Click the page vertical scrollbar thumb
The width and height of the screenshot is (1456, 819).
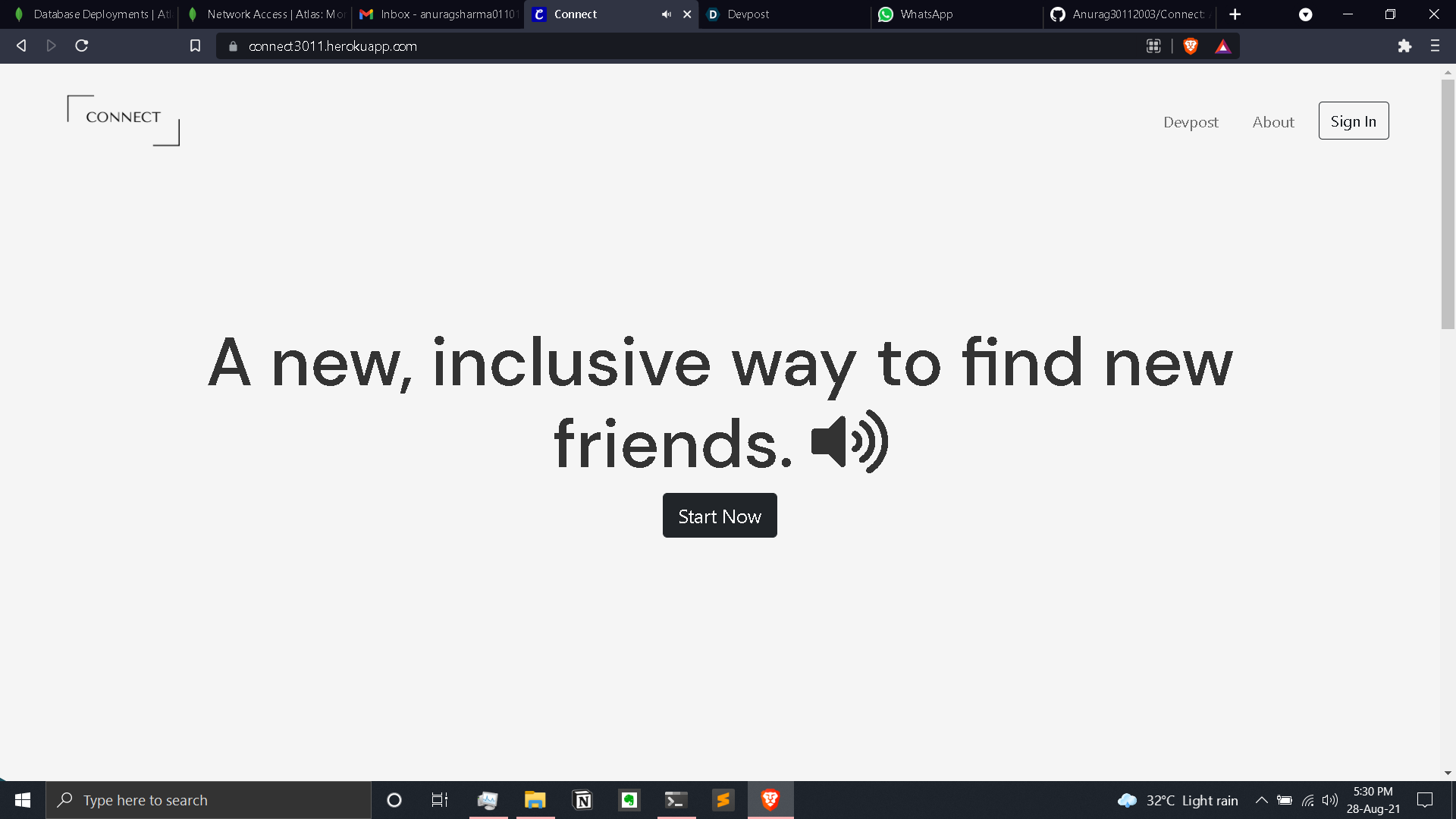pos(1448,205)
